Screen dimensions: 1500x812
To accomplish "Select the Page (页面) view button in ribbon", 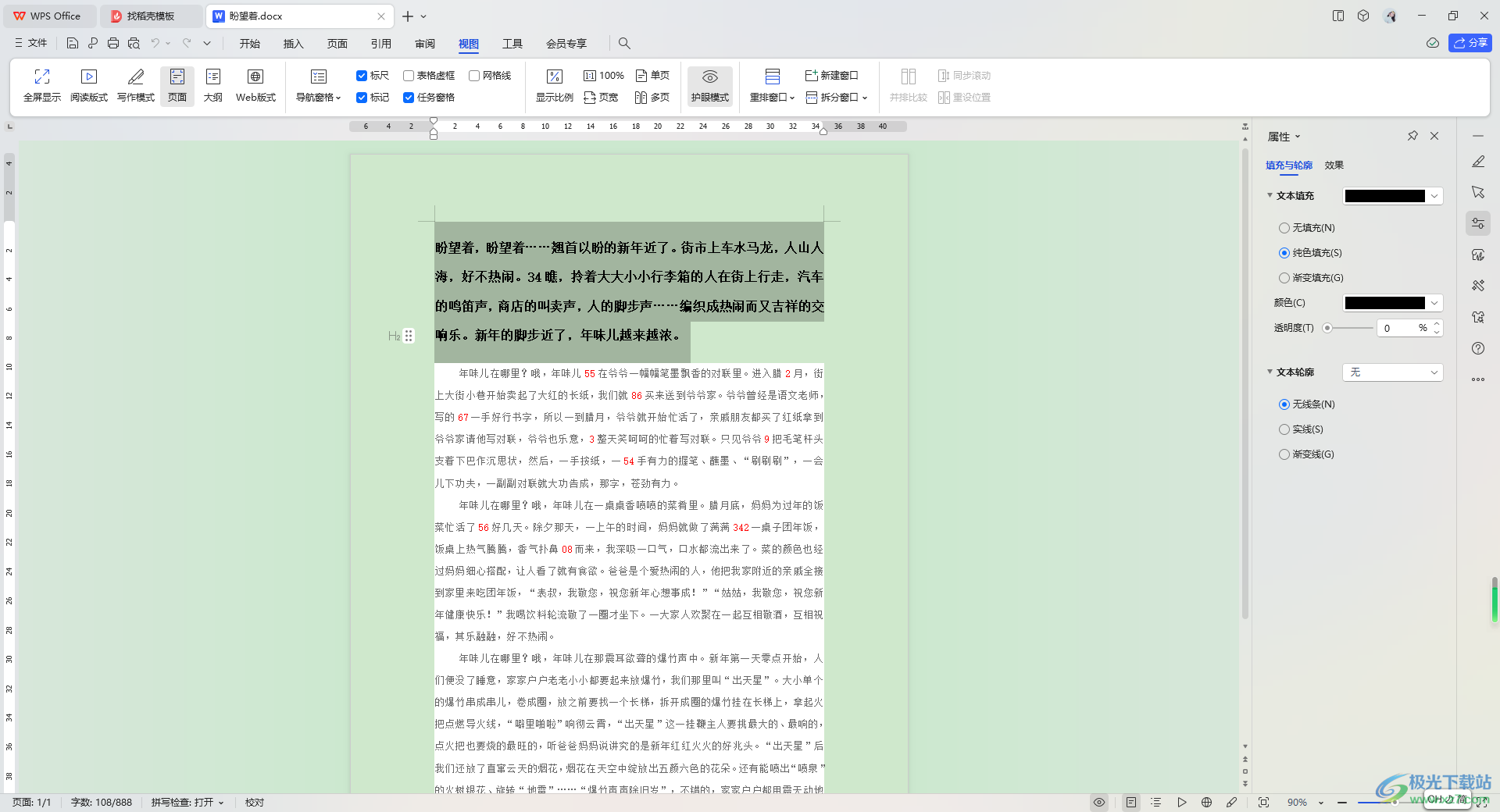I will coord(177,86).
